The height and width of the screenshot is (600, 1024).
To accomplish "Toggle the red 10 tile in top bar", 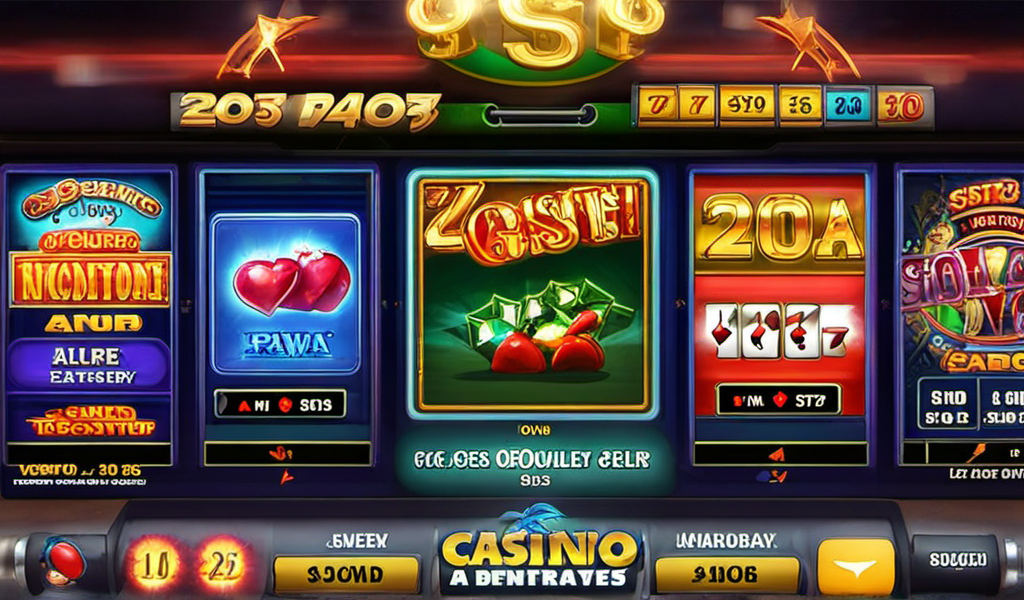I will (901, 106).
